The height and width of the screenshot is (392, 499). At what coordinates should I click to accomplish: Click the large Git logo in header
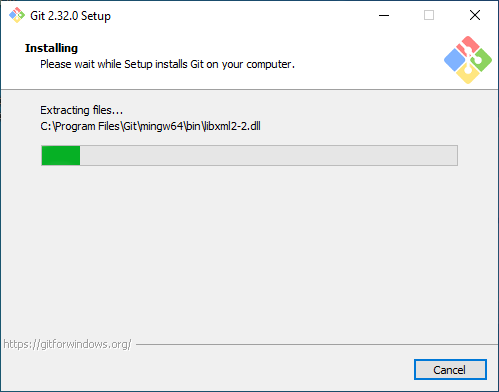tap(468, 60)
